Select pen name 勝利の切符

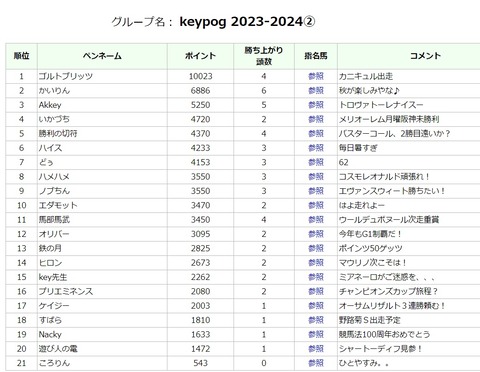click(x=58, y=134)
